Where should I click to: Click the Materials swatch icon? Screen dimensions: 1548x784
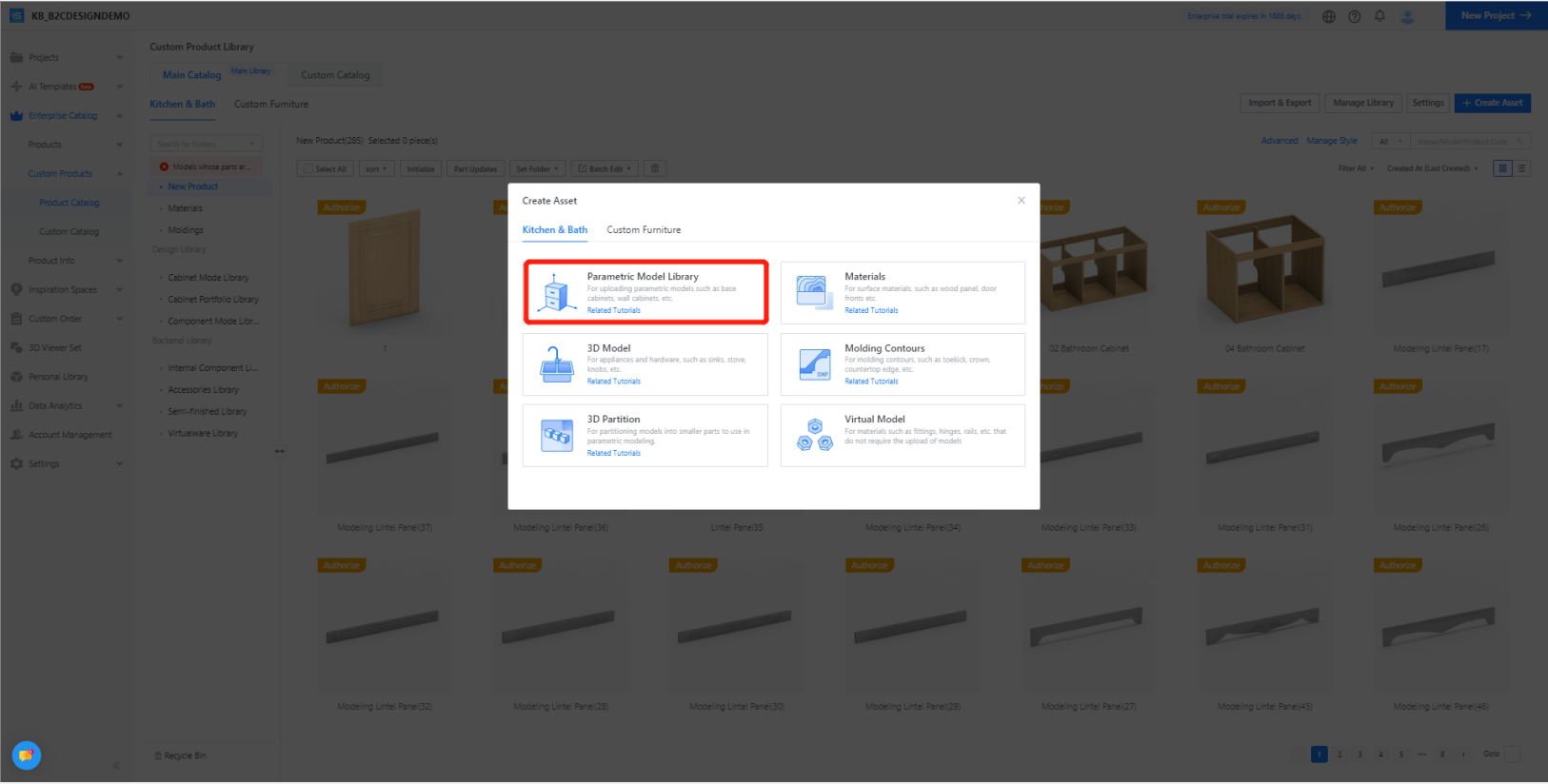(x=814, y=293)
